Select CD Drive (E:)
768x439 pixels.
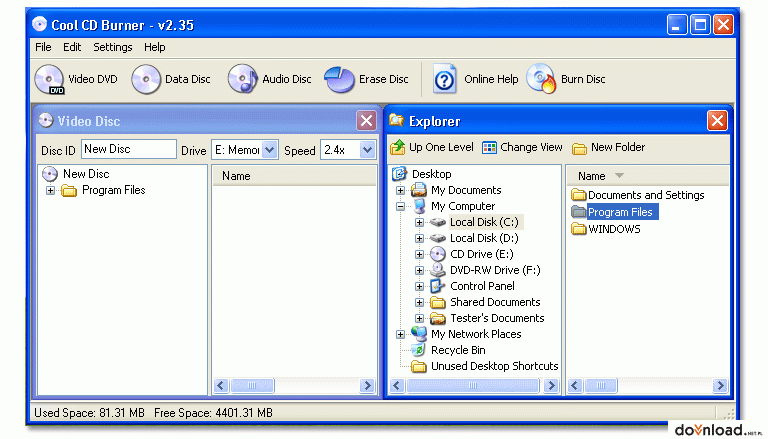[x=472, y=254]
